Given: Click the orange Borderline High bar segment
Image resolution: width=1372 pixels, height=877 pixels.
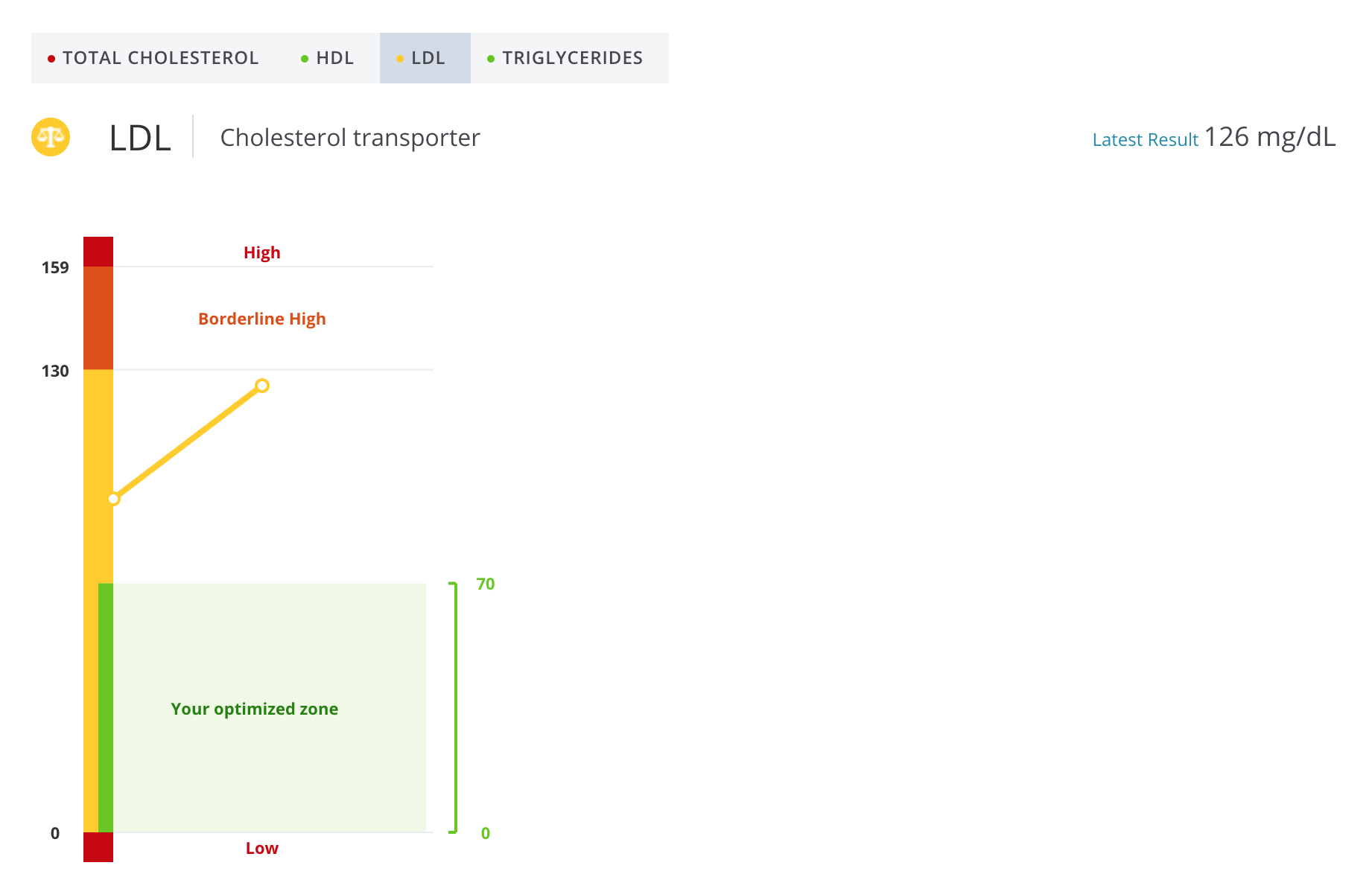Looking at the screenshot, I should coord(98,318).
